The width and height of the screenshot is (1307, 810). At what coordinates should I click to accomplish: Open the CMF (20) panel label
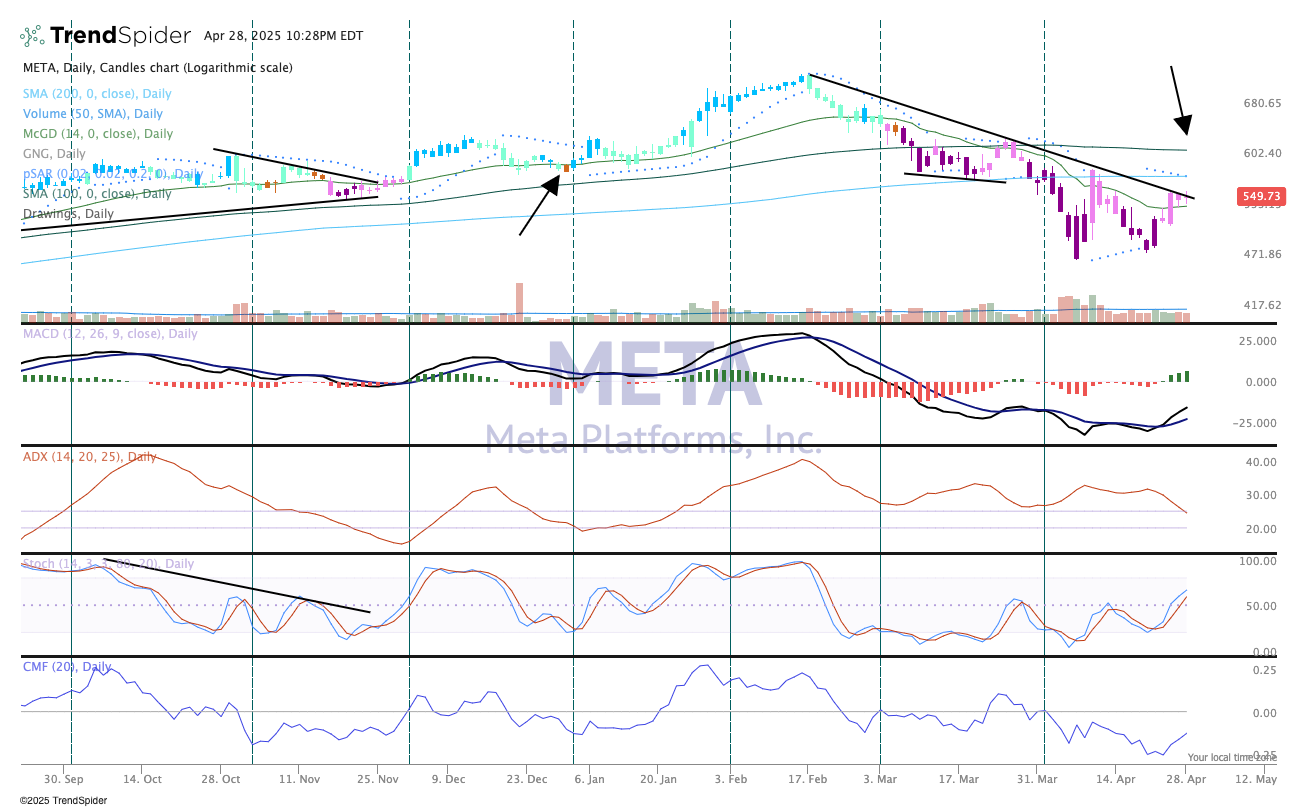[67, 667]
